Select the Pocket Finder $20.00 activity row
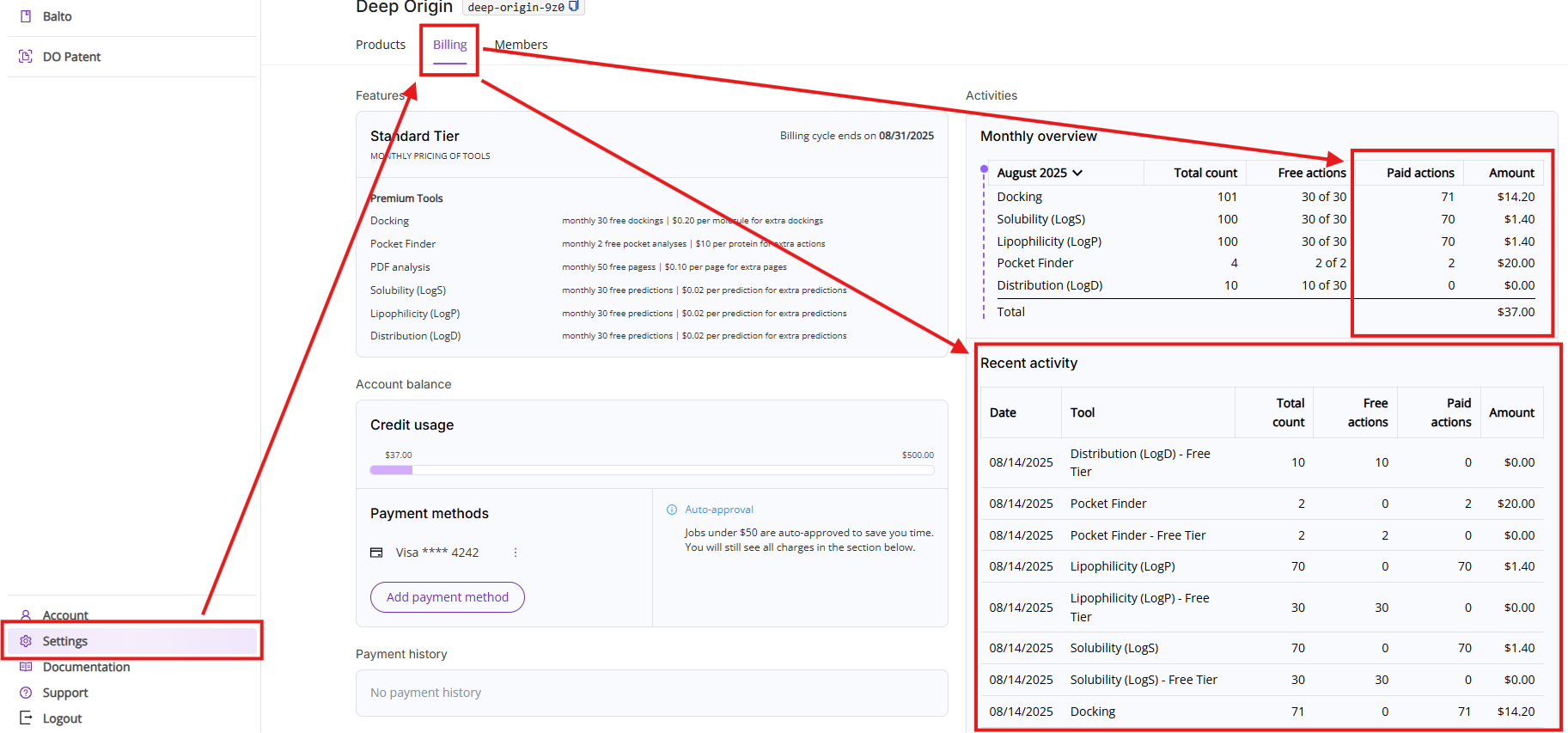Image resolution: width=1568 pixels, height=733 pixels. [x=1260, y=504]
